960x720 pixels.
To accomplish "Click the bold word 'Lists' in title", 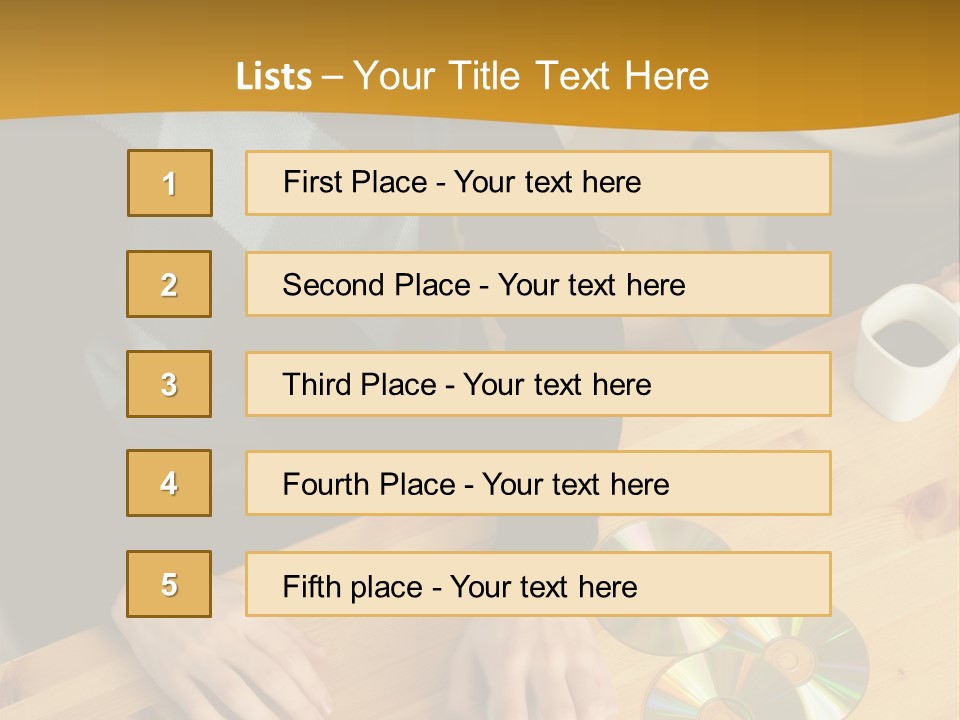I will tap(274, 77).
